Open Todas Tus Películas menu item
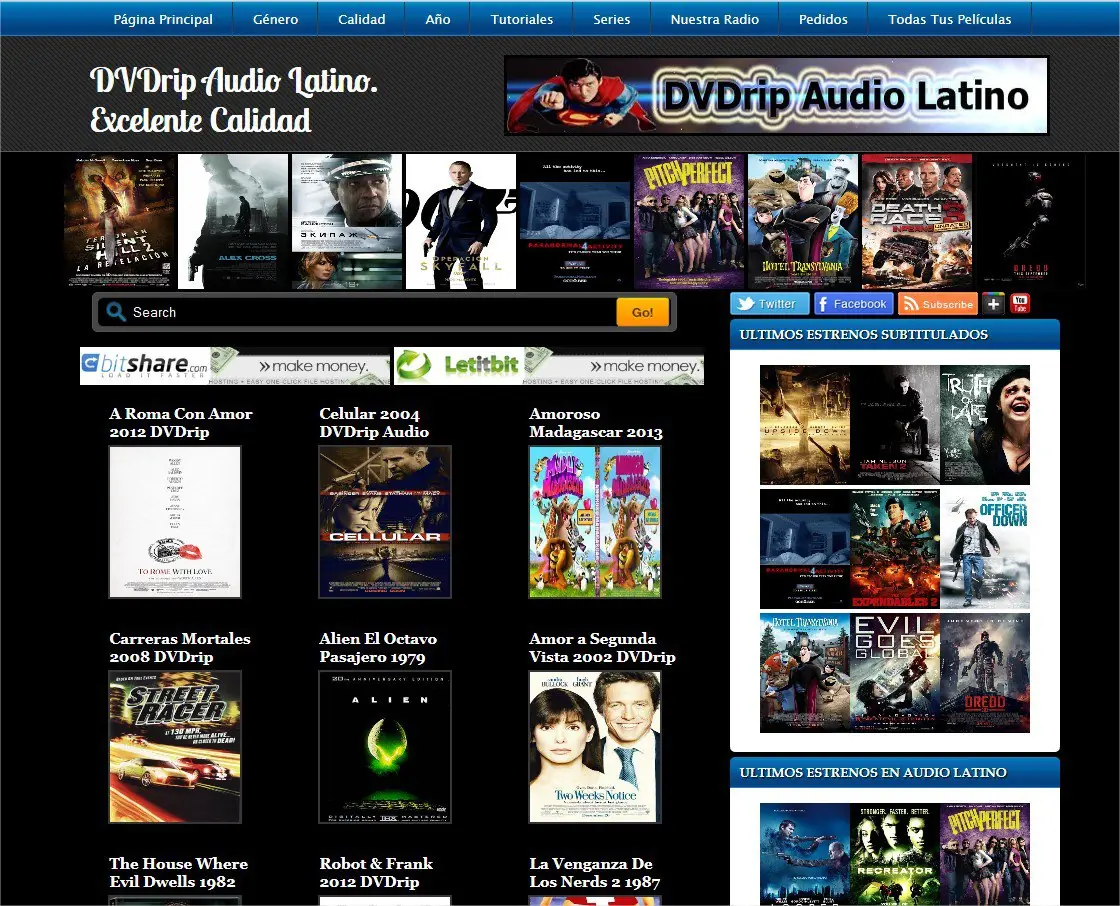 (949, 19)
